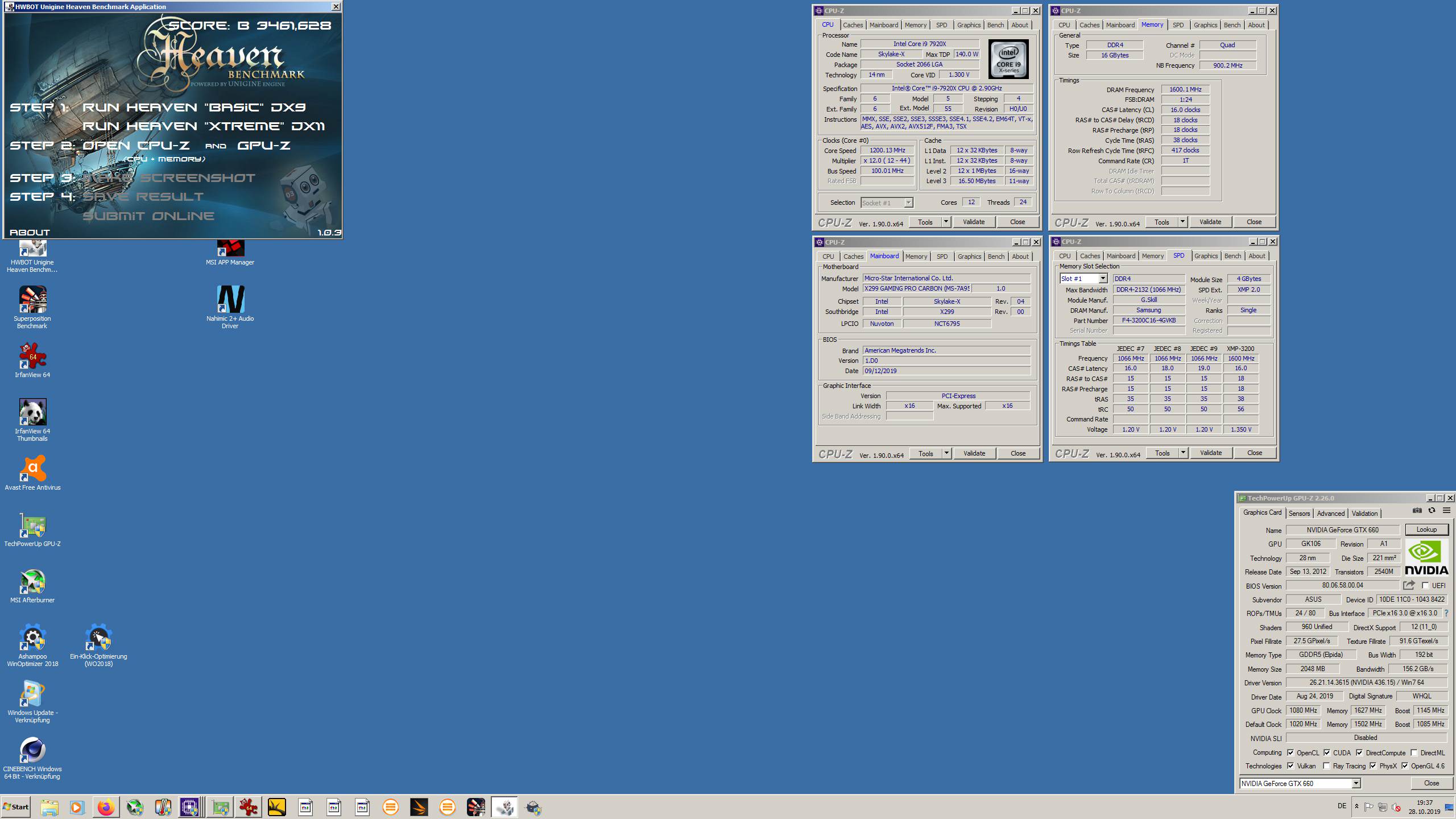
Task: Click GPU-Z BIOS export share icon
Action: tap(1409, 585)
